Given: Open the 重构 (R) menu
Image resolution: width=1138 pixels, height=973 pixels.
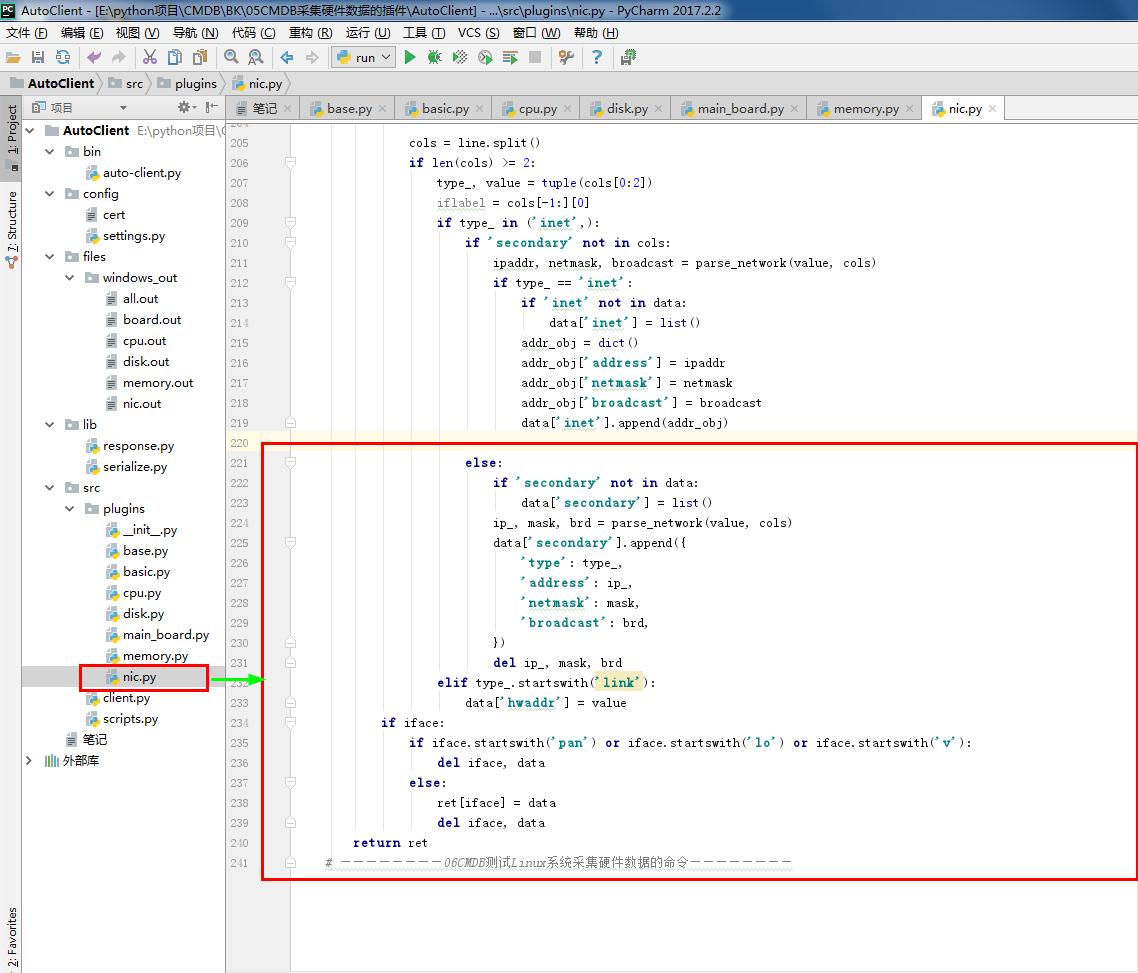Looking at the screenshot, I should 311,33.
